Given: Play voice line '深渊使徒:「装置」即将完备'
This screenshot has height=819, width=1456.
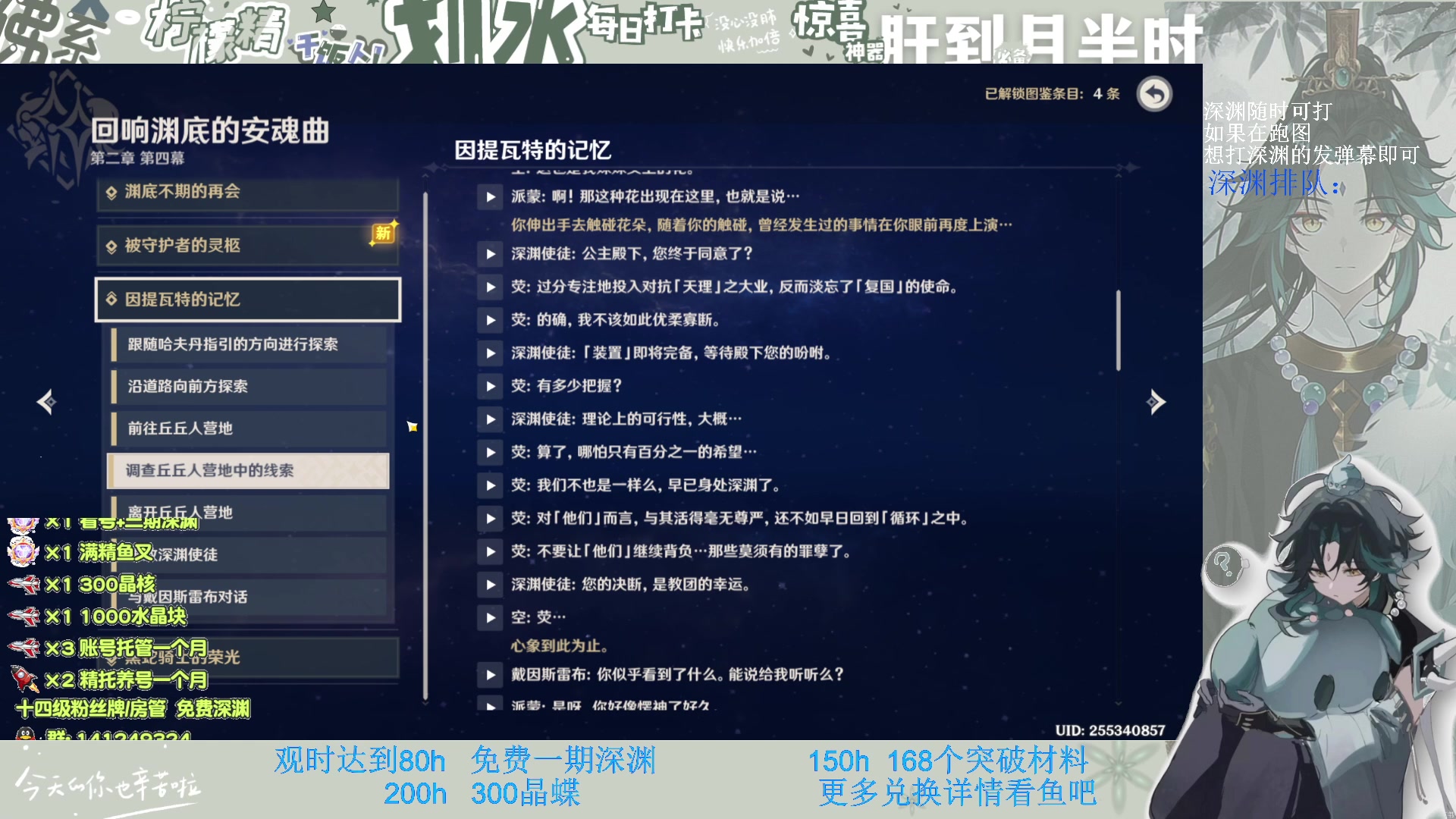Looking at the screenshot, I should (491, 353).
